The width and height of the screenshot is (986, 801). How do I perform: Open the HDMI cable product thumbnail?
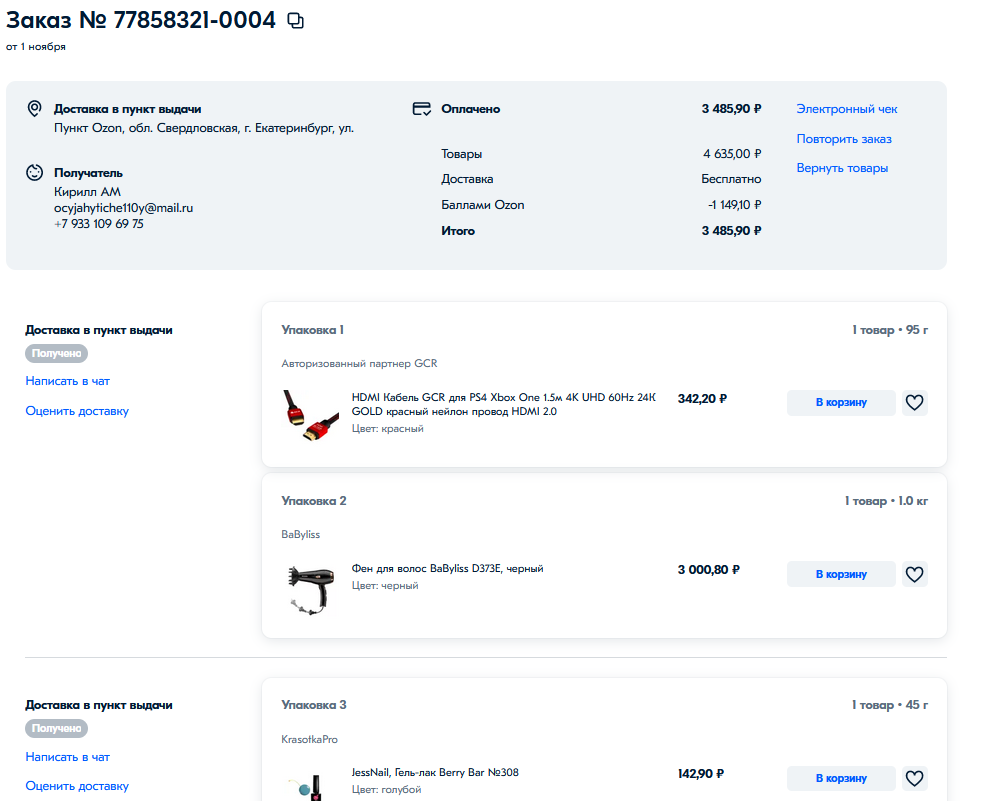click(311, 415)
